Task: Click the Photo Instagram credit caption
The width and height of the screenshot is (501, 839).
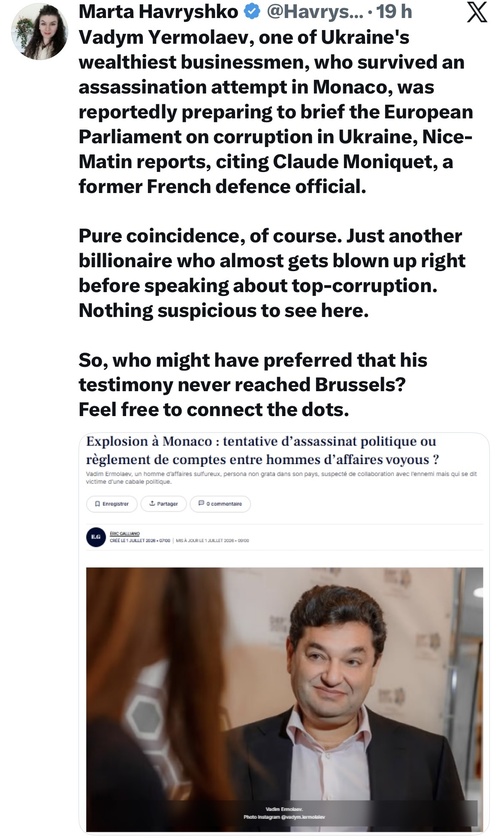Action: (x=284, y=817)
